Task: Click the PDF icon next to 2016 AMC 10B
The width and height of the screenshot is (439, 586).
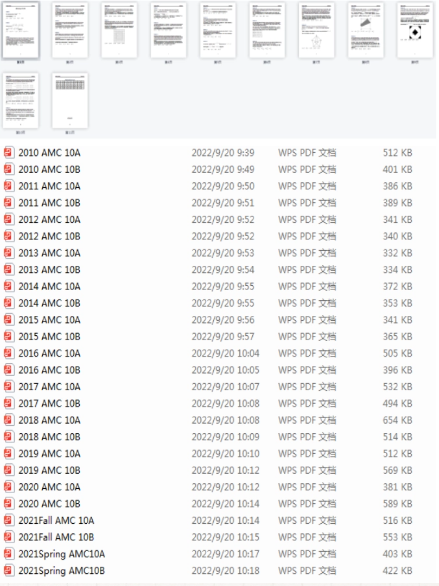Action: pyautogui.click(x=9, y=370)
